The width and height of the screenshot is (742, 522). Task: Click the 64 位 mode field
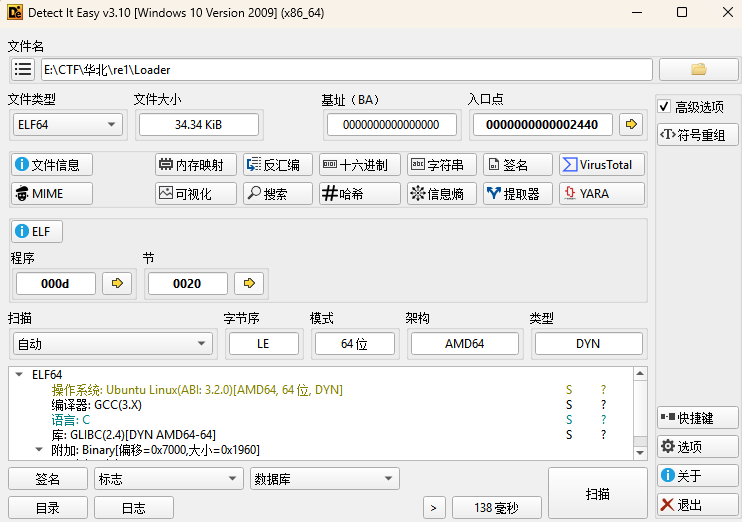354,344
